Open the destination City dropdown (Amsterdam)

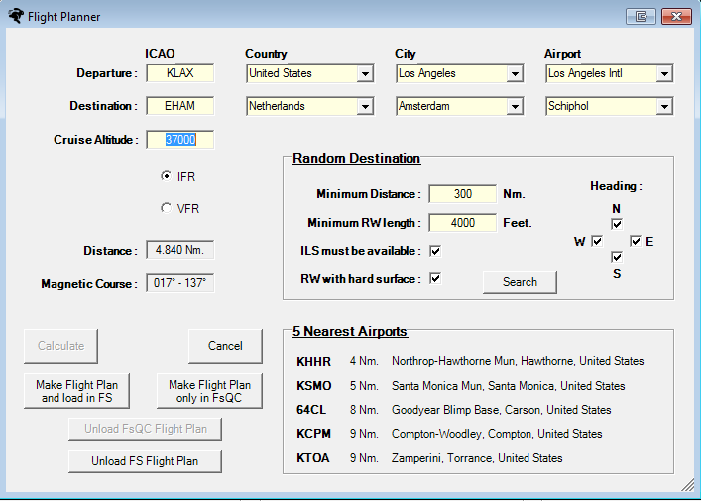click(515, 106)
